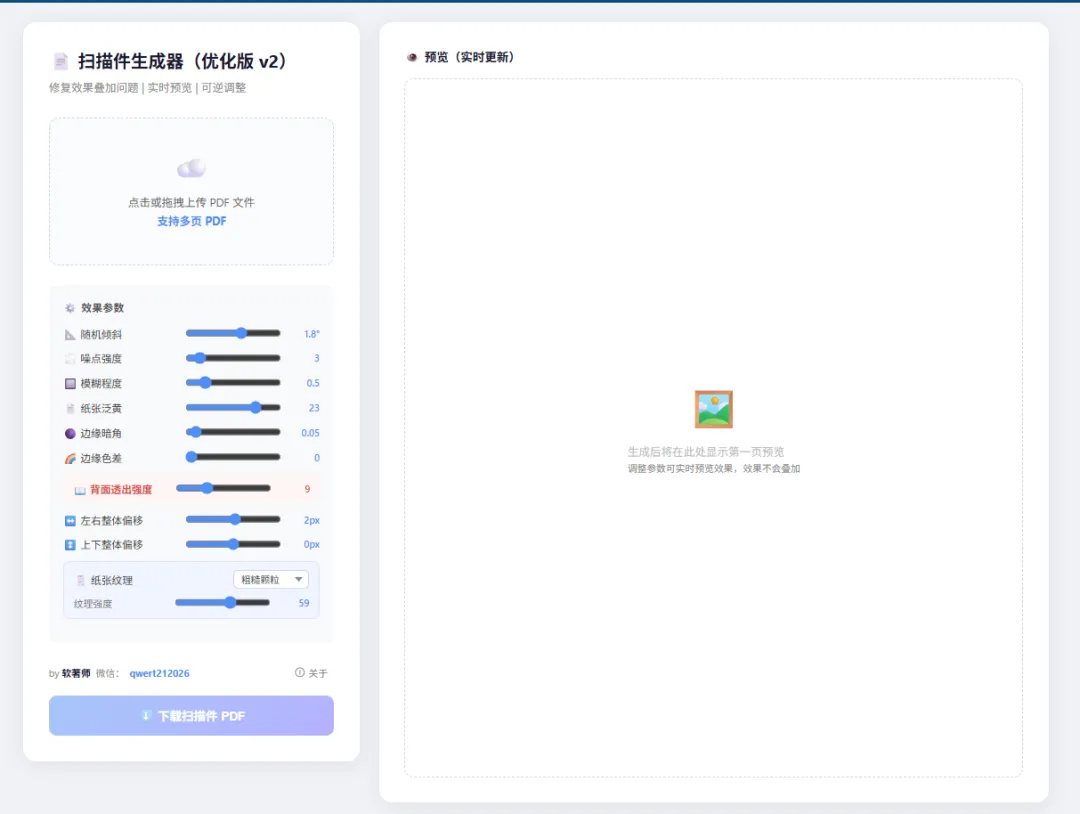This screenshot has height=814, width=1080.
Task: Click the cloud upload icon
Action: (x=191, y=168)
